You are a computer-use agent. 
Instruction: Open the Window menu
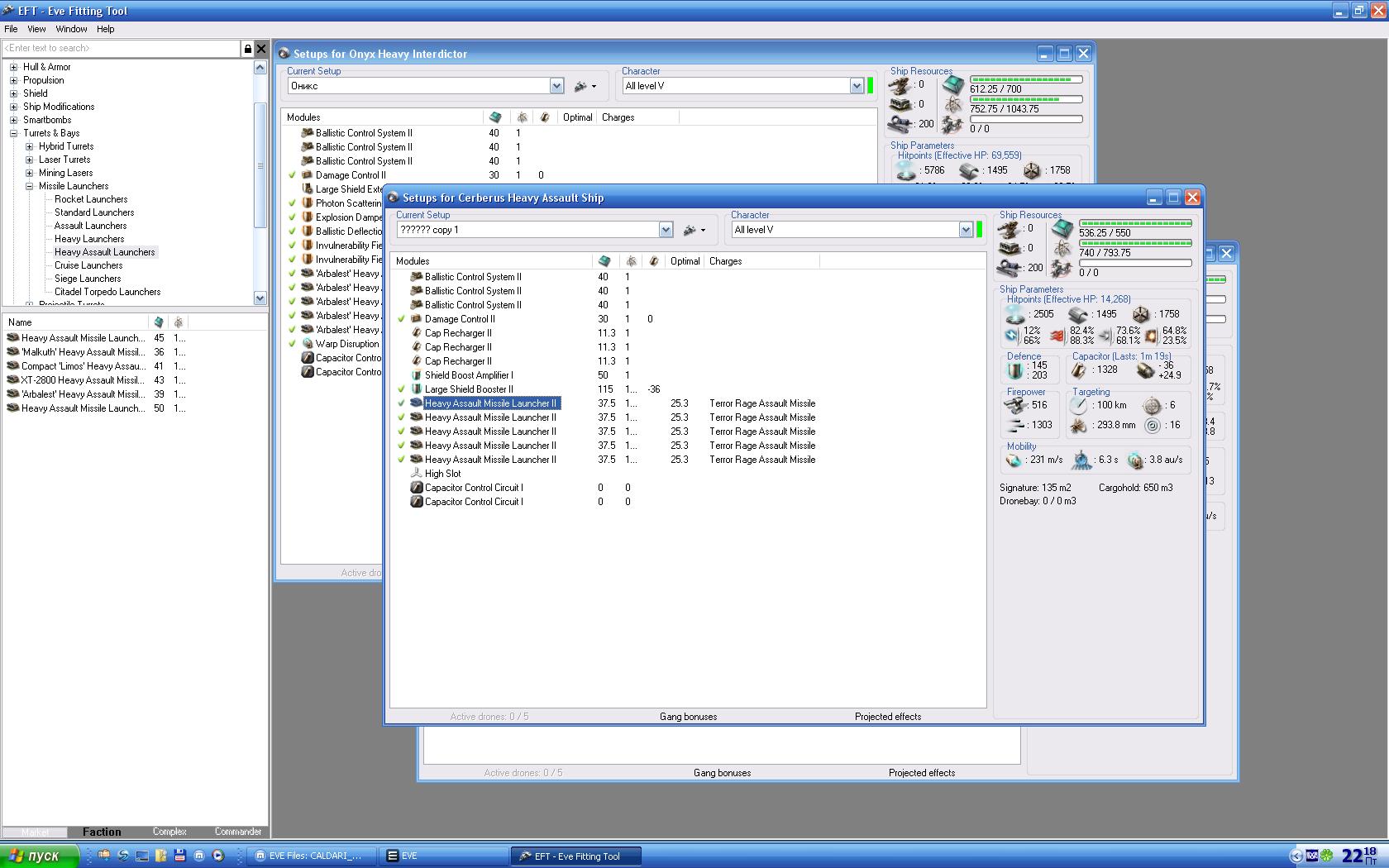71,29
